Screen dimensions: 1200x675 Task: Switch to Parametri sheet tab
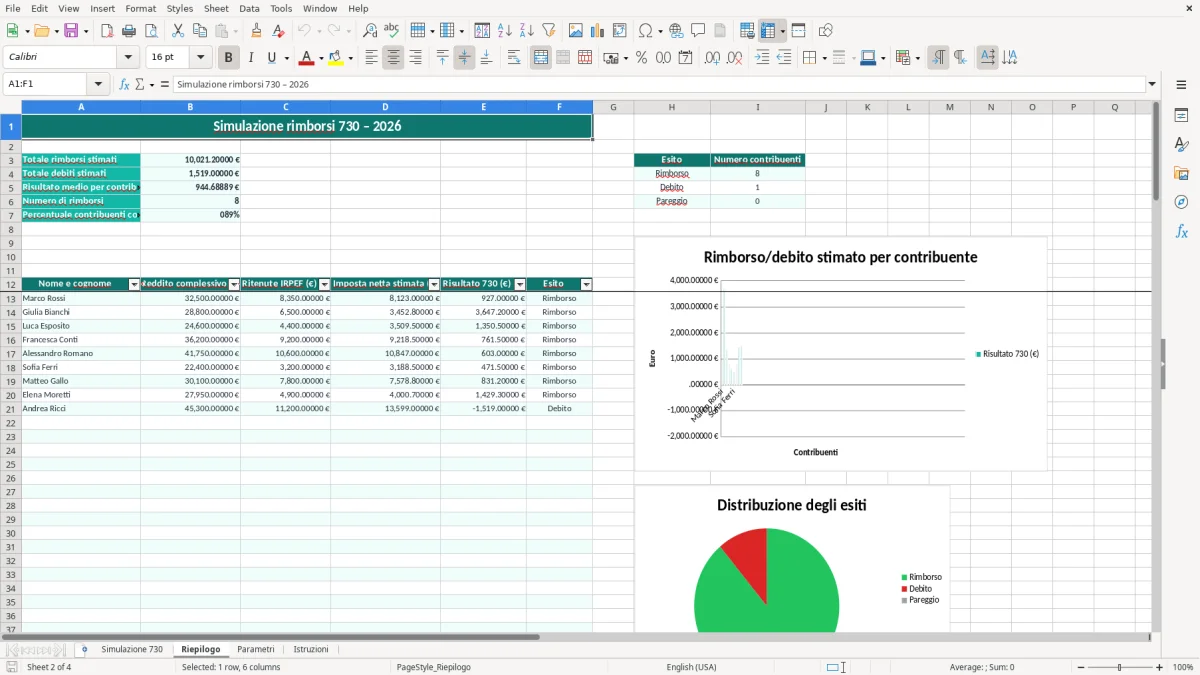point(255,649)
